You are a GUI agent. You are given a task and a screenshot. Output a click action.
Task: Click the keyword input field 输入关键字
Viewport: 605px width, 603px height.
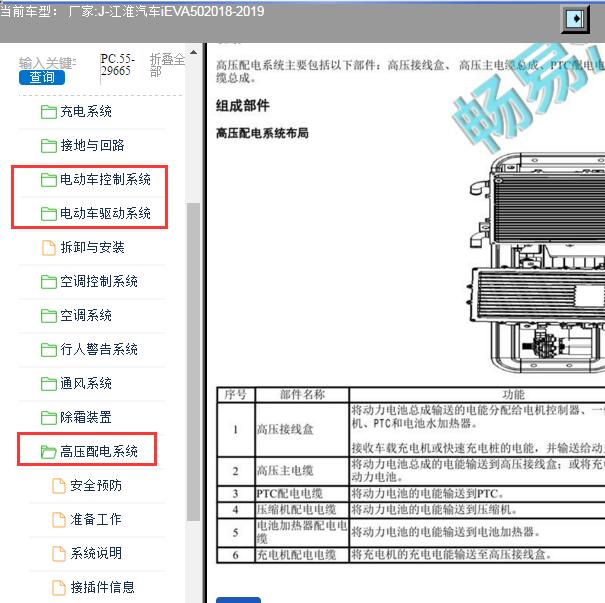pos(47,62)
